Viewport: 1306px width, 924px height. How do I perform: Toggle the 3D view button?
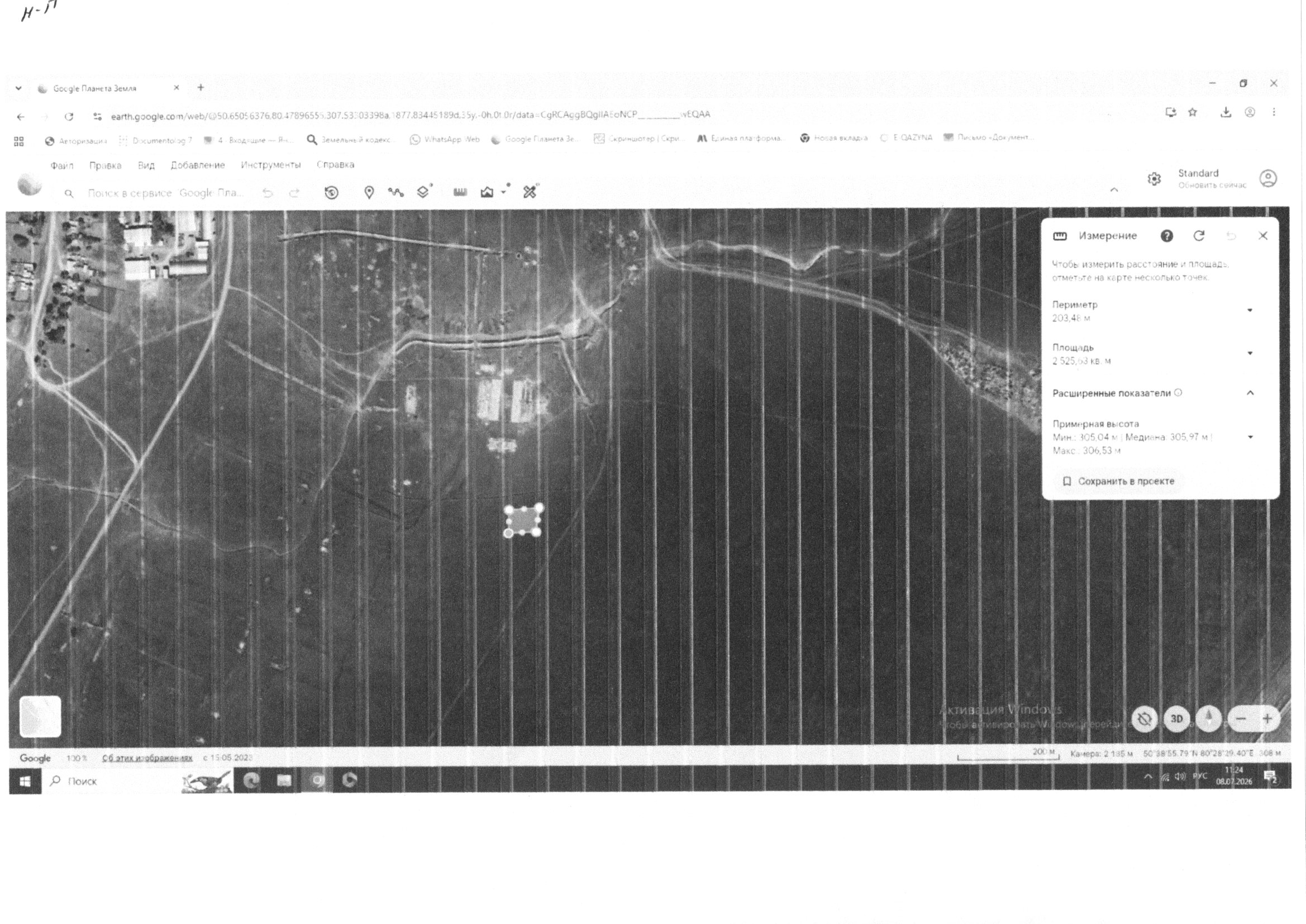1176,718
